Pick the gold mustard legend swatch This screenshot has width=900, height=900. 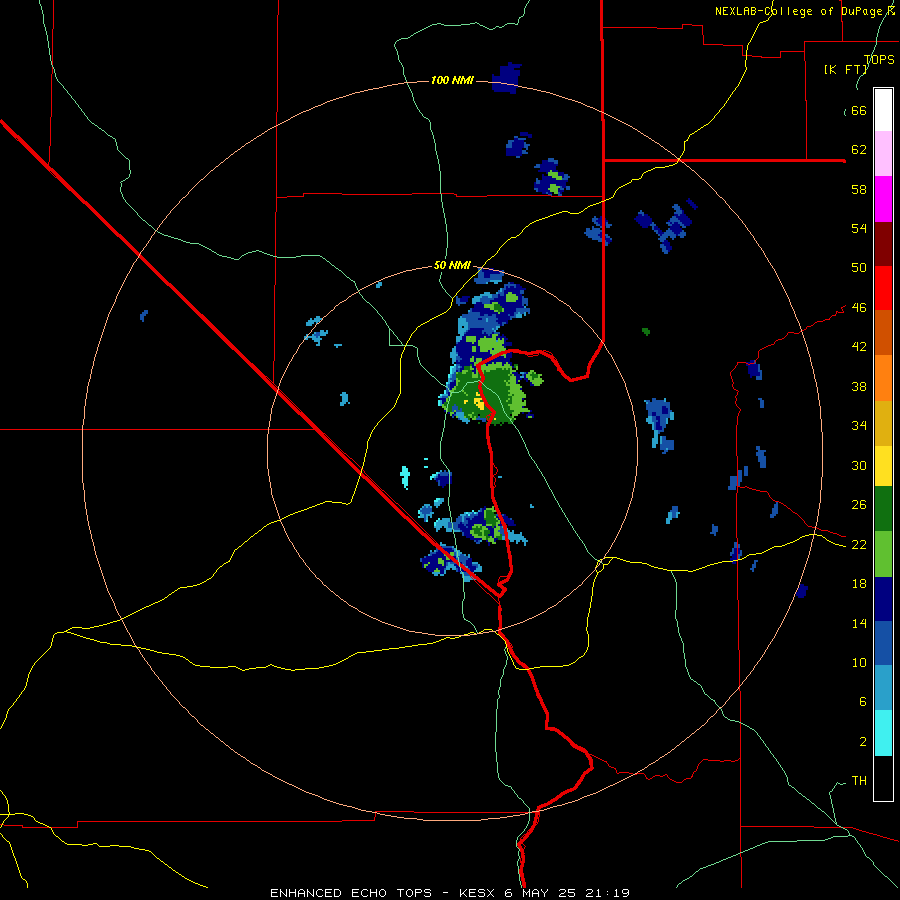click(x=883, y=424)
